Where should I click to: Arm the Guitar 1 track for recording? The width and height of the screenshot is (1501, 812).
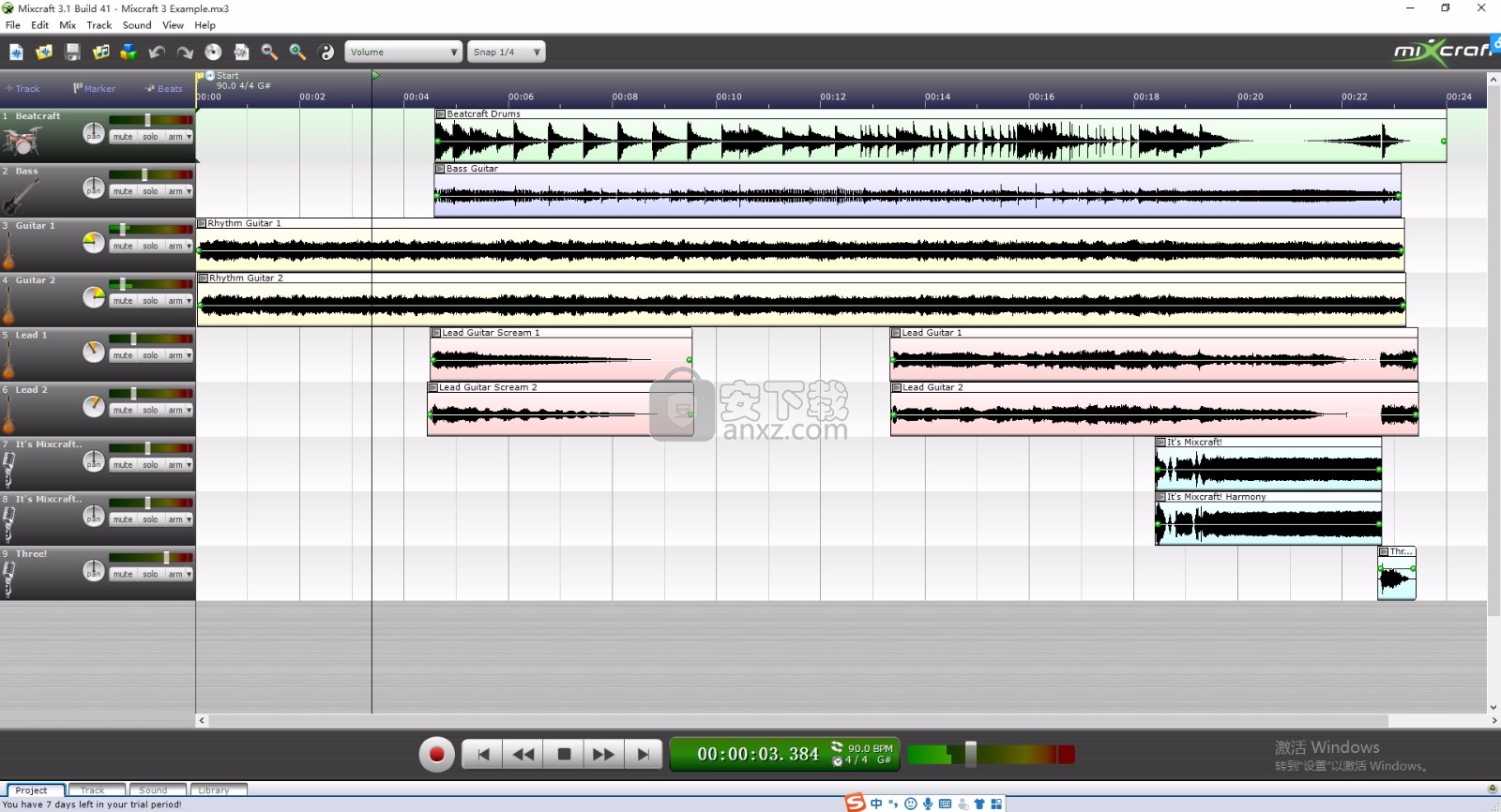pos(174,246)
